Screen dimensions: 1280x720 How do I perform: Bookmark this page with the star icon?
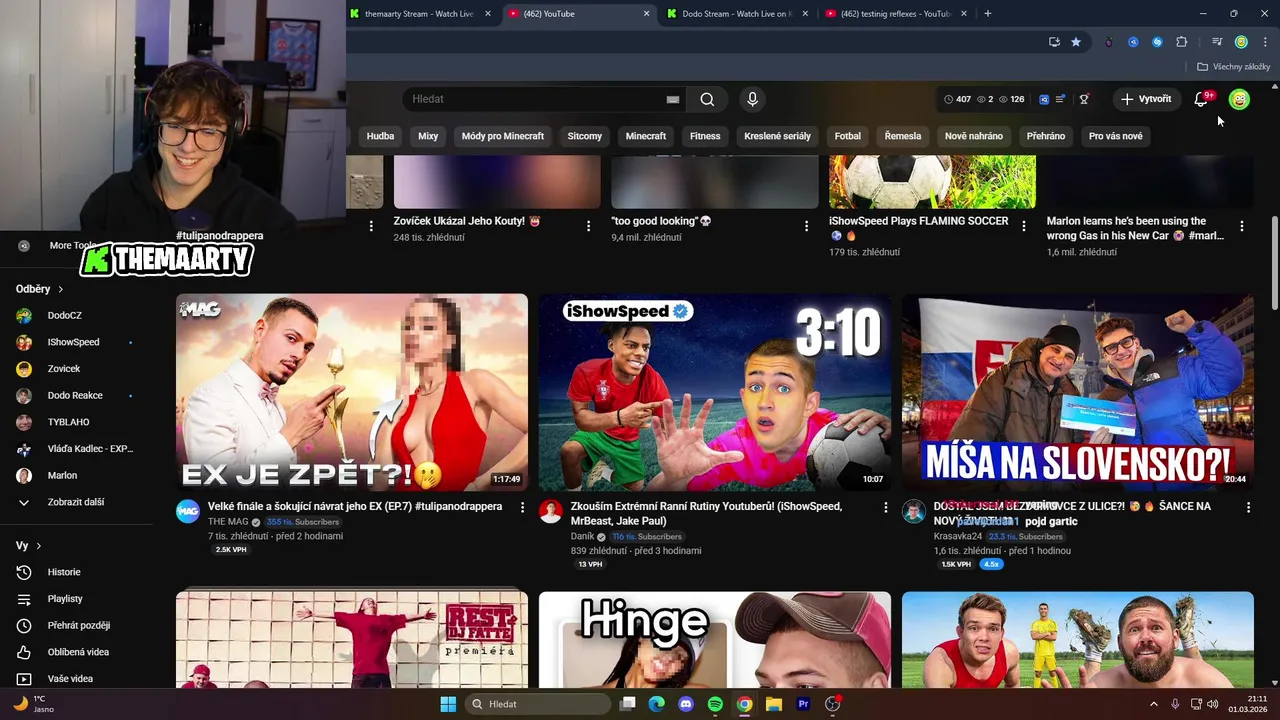[x=1076, y=42]
